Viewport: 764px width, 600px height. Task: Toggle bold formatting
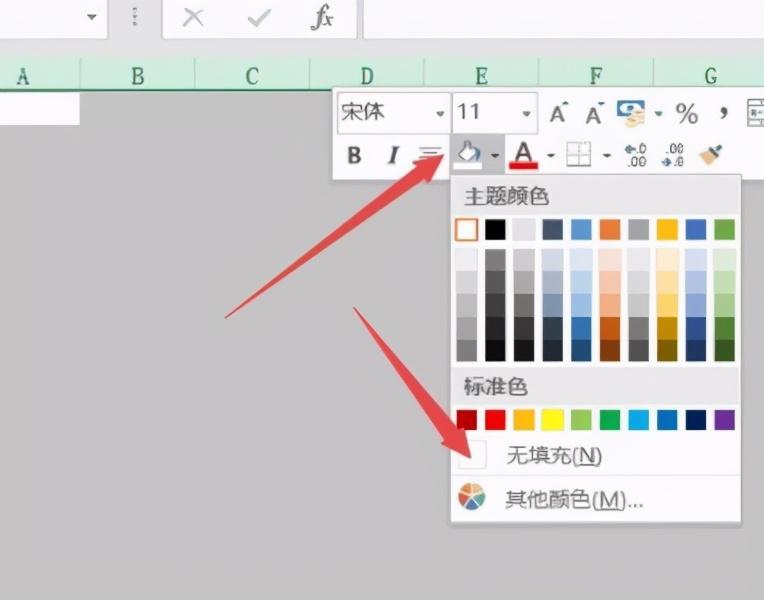coord(354,155)
